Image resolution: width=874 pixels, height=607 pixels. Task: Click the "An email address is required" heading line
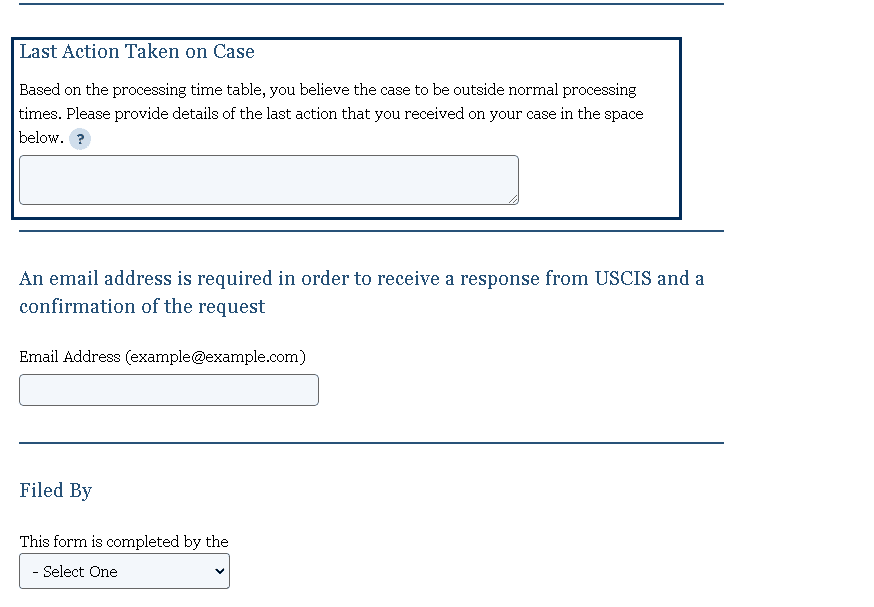tap(361, 278)
